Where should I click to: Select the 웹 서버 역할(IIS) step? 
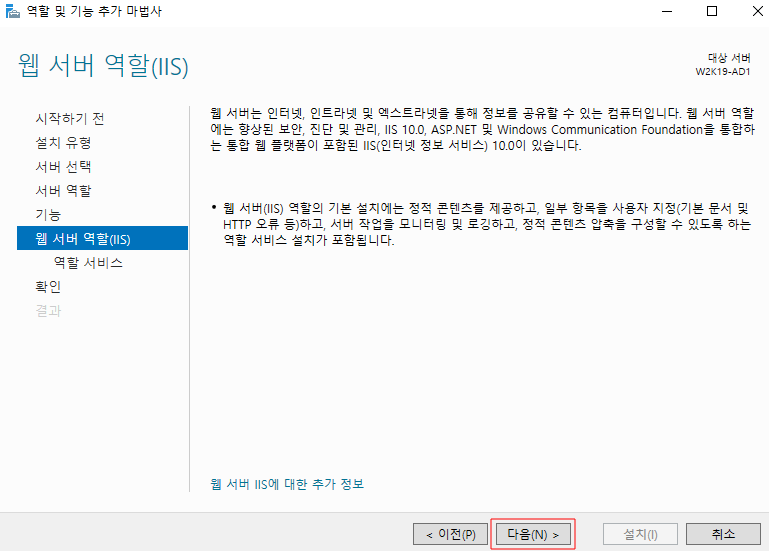click(103, 238)
